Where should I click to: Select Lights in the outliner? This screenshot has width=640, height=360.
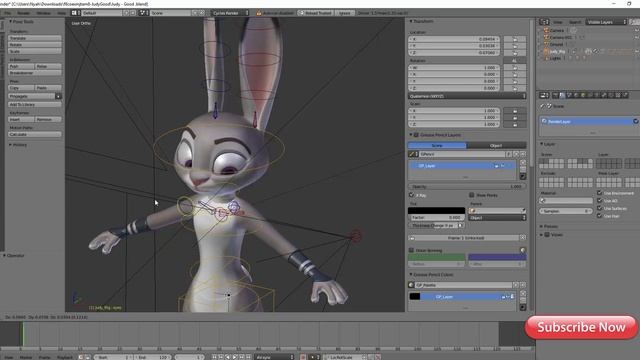(x=555, y=58)
